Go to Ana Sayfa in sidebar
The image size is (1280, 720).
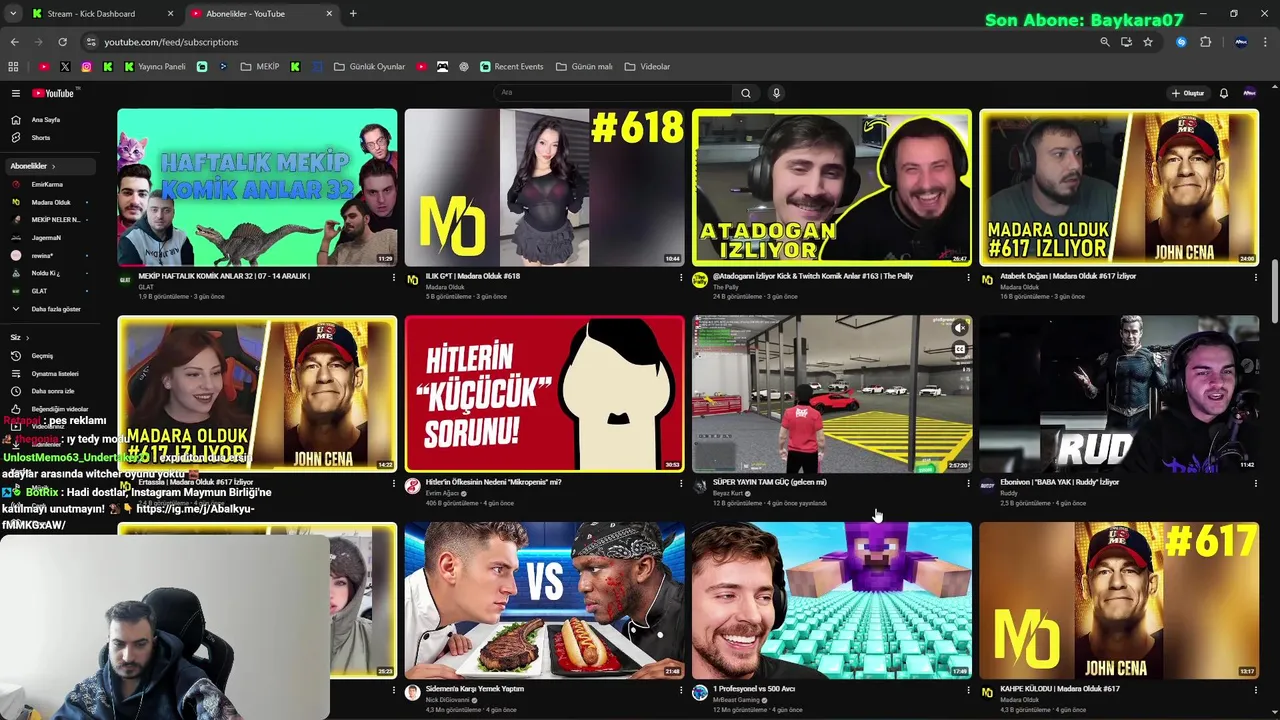48,120
